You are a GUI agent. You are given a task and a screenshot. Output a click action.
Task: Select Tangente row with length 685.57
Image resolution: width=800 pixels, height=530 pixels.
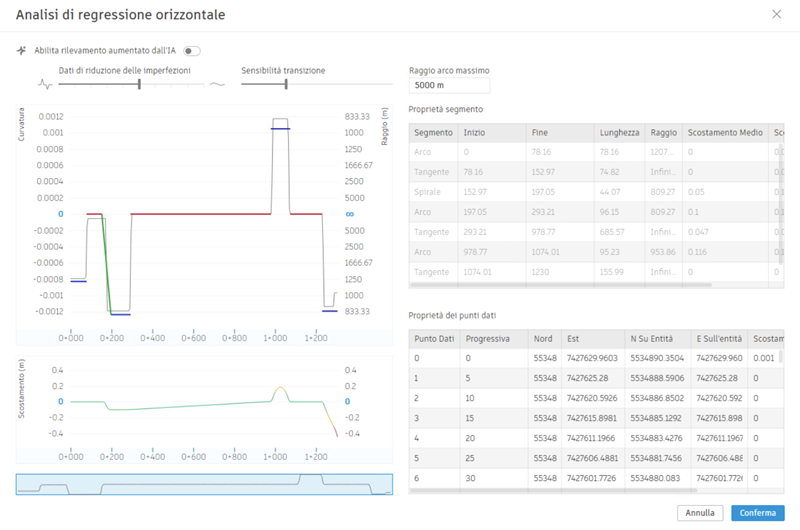[x=596, y=232]
